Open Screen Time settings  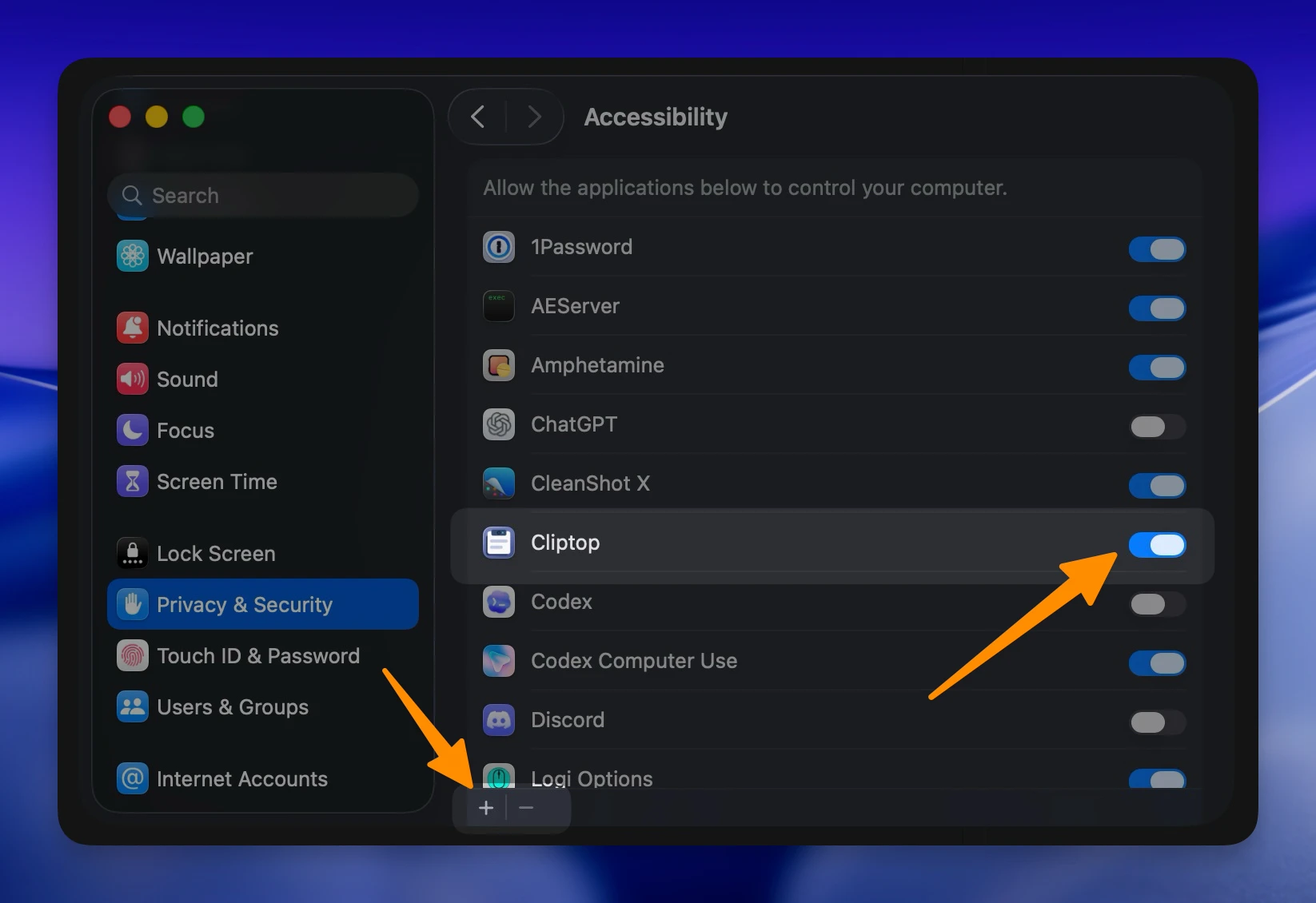tap(263, 481)
